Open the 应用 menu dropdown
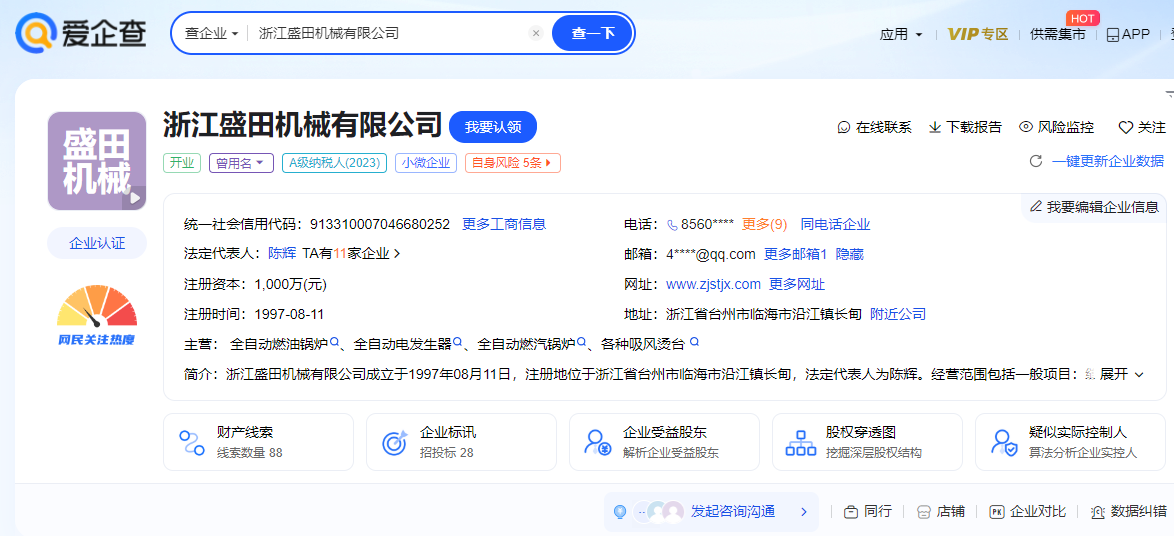 click(901, 34)
